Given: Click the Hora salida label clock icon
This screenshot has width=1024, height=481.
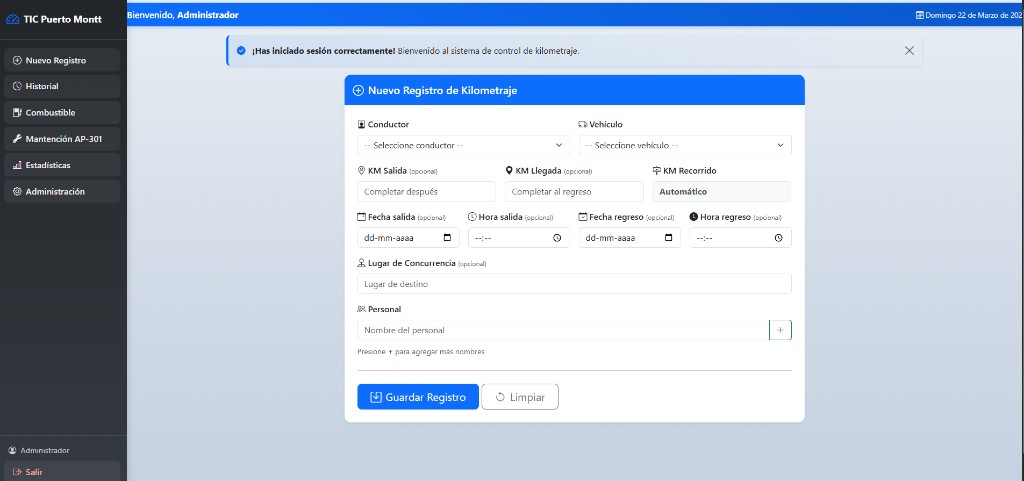Looking at the screenshot, I should point(472,217).
